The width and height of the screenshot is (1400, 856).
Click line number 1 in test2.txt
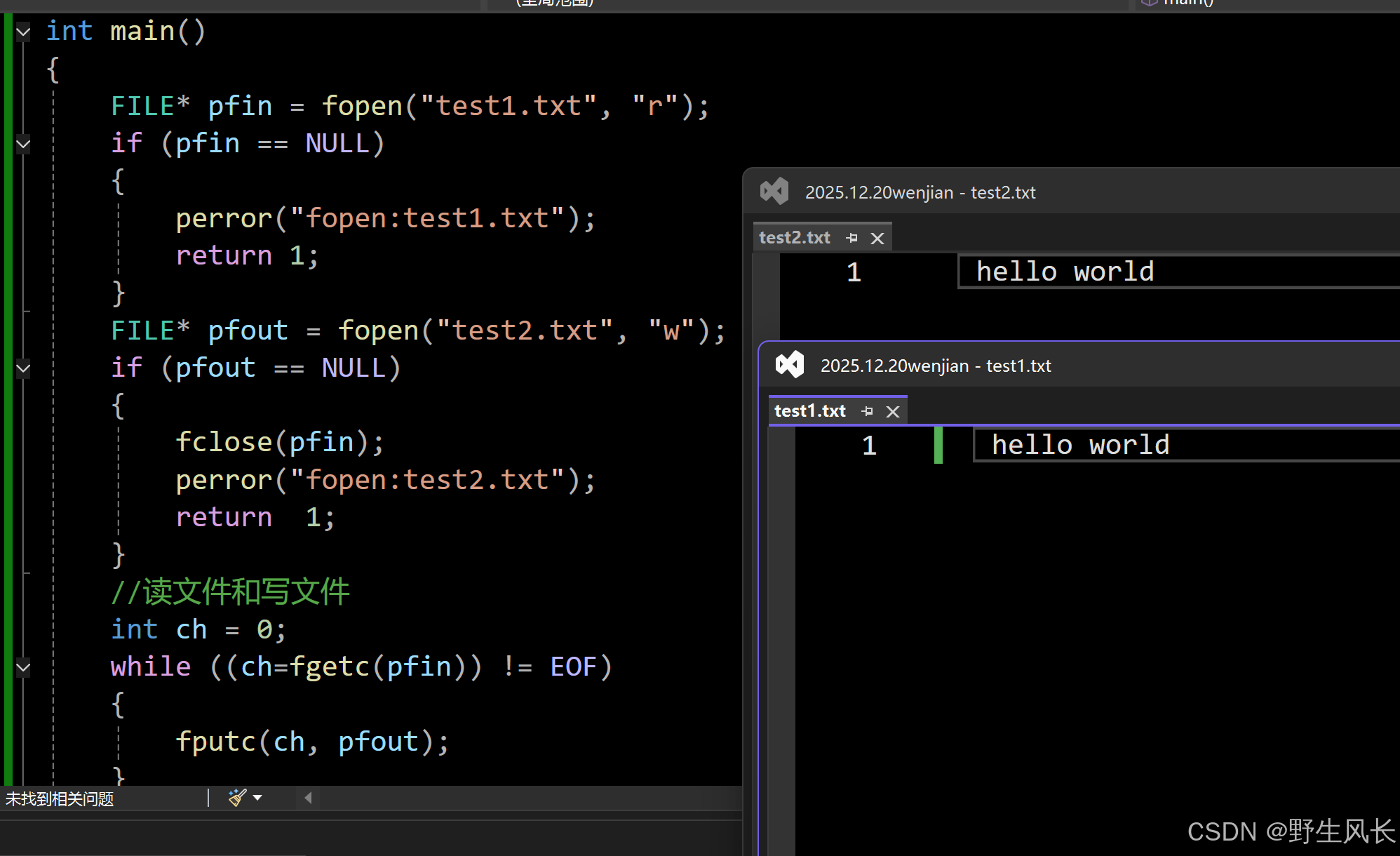point(854,272)
